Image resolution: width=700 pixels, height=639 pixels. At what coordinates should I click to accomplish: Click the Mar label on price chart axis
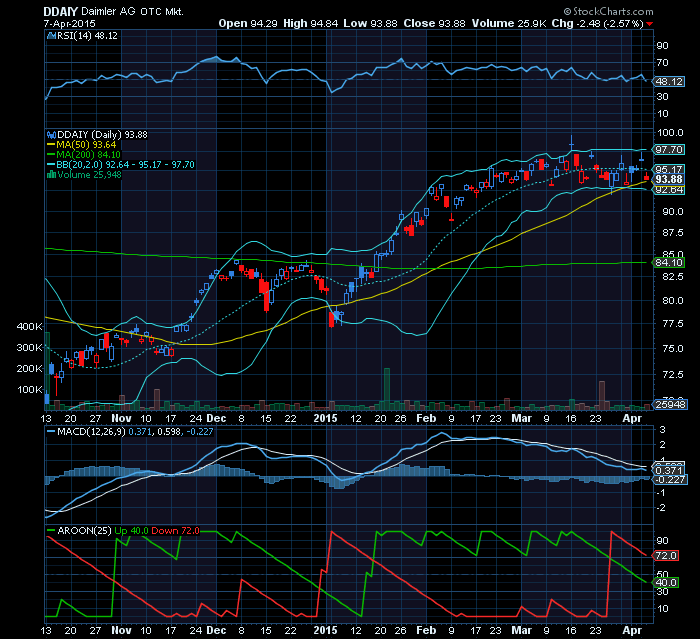521,418
